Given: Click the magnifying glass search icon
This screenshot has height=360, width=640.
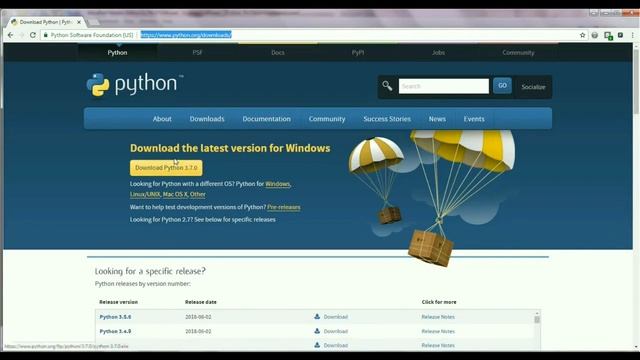Looking at the screenshot, I should pyautogui.click(x=387, y=86).
